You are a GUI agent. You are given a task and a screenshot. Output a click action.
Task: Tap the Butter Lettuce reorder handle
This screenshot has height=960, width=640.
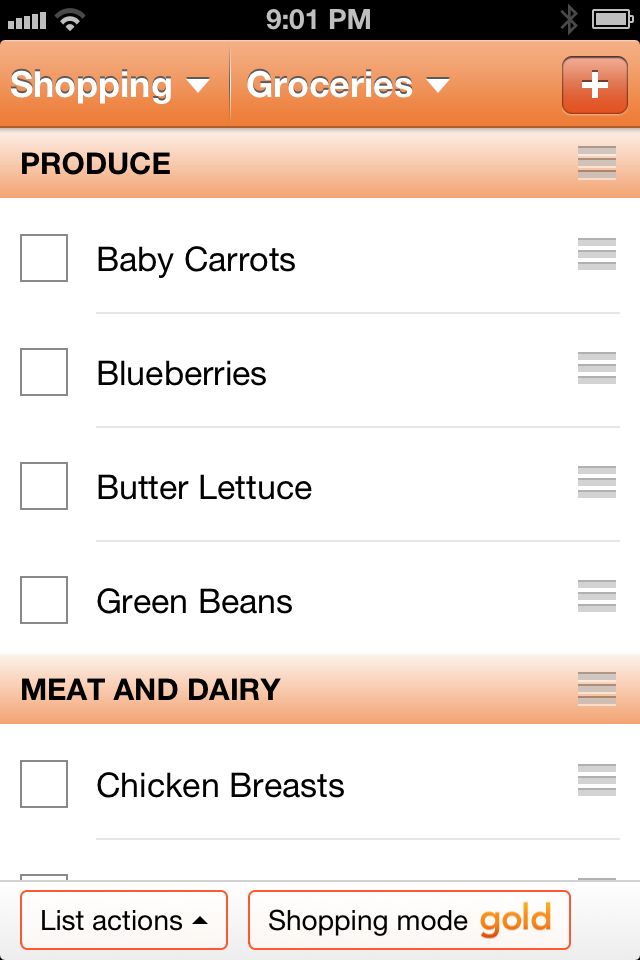pos(597,482)
